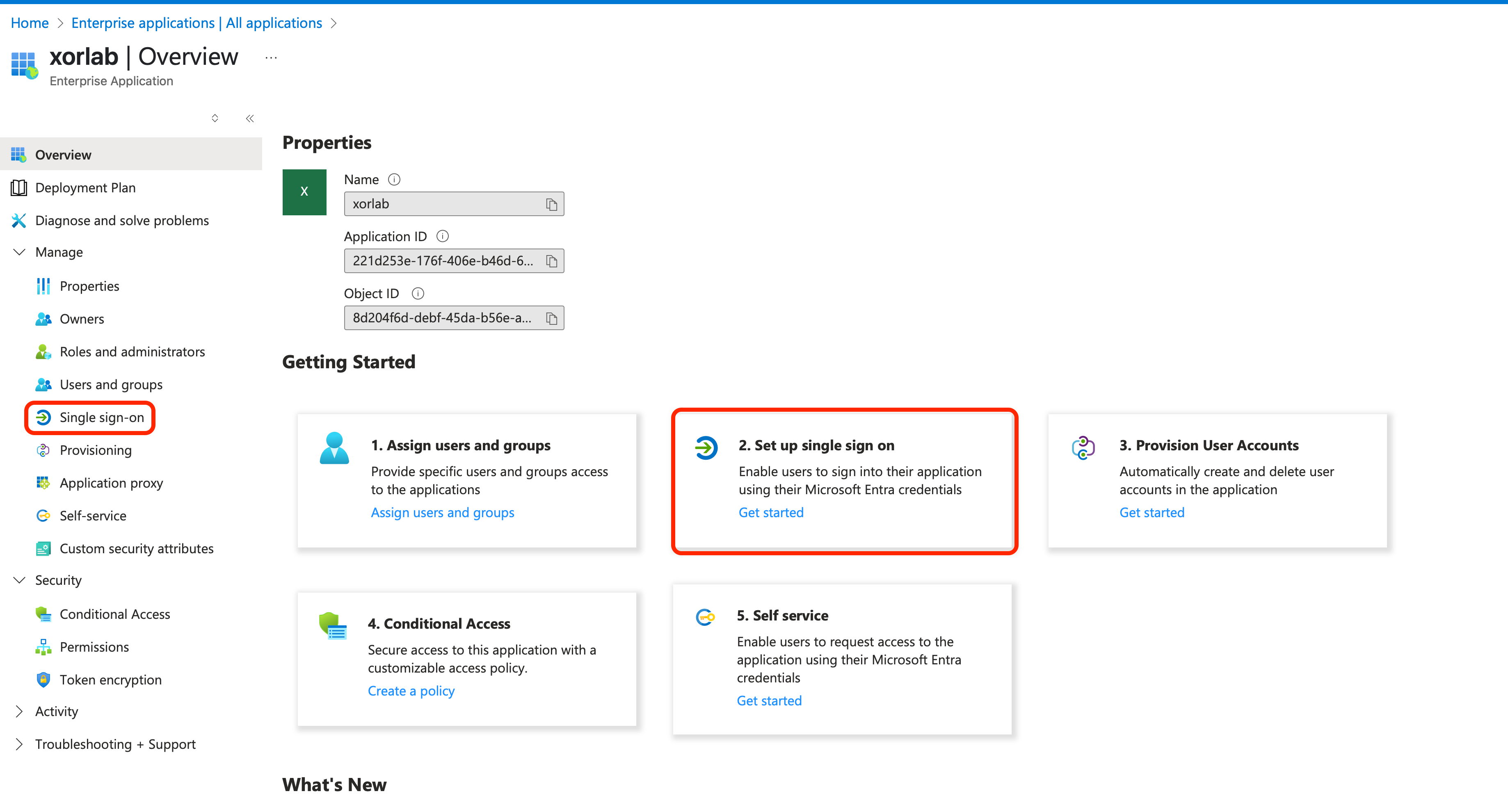
Task: Open Single sign-on settings
Action: coord(102,417)
